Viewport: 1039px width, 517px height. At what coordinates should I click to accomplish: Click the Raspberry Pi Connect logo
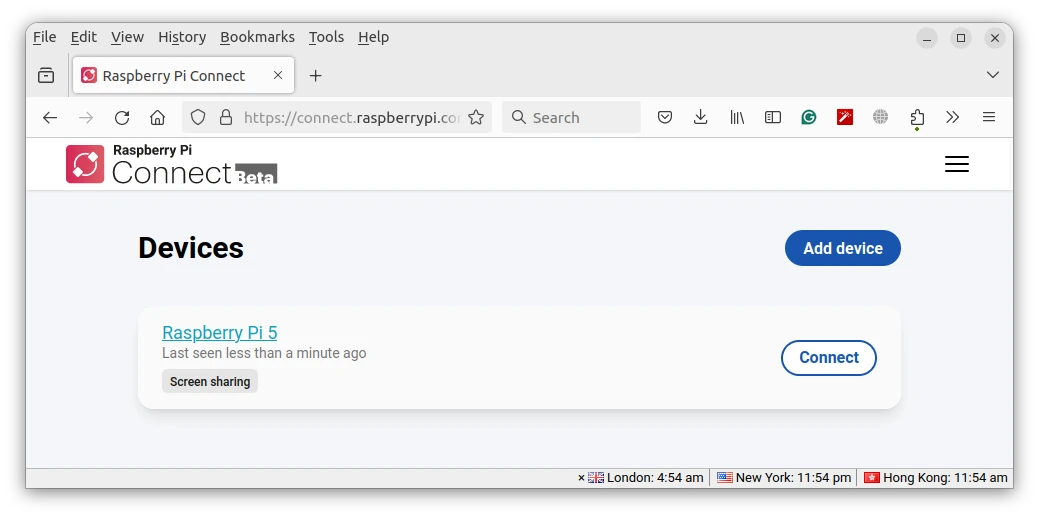[172, 164]
